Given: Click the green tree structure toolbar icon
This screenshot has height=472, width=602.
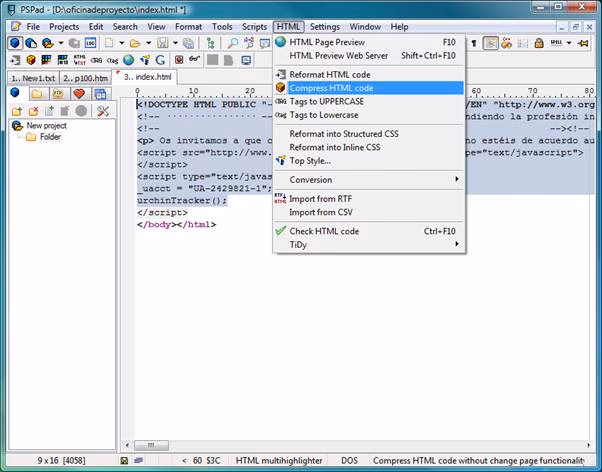Looking at the screenshot, I should 210,43.
